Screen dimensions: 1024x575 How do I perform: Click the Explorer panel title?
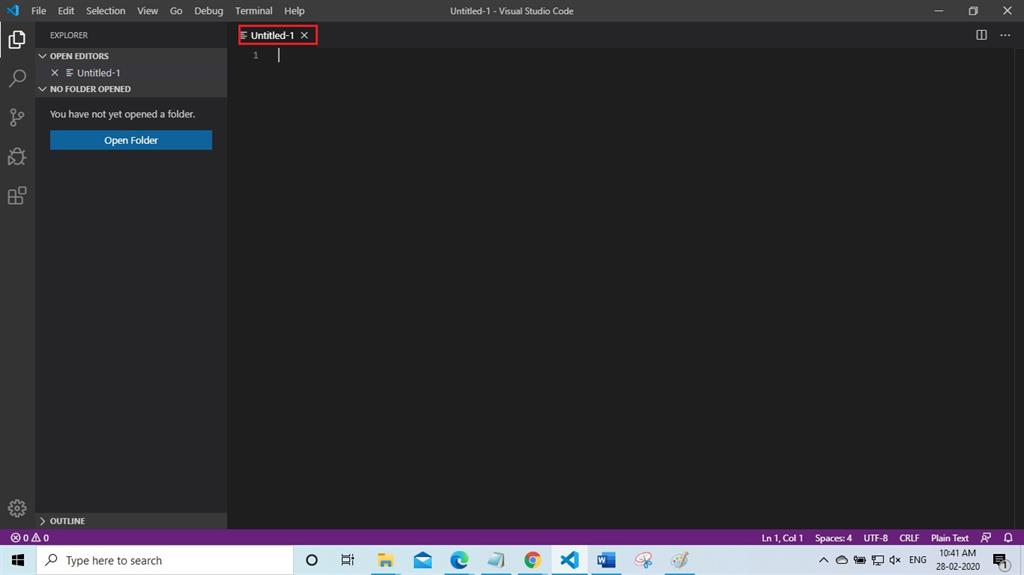pos(69,35)
